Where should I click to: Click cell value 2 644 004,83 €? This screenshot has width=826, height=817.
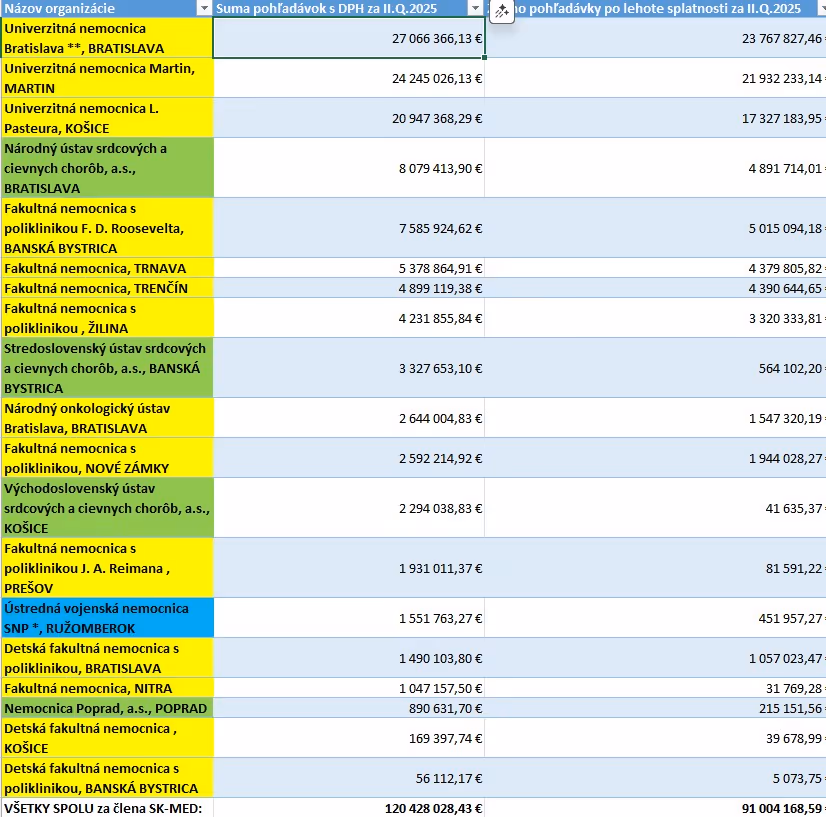point(440,419)
